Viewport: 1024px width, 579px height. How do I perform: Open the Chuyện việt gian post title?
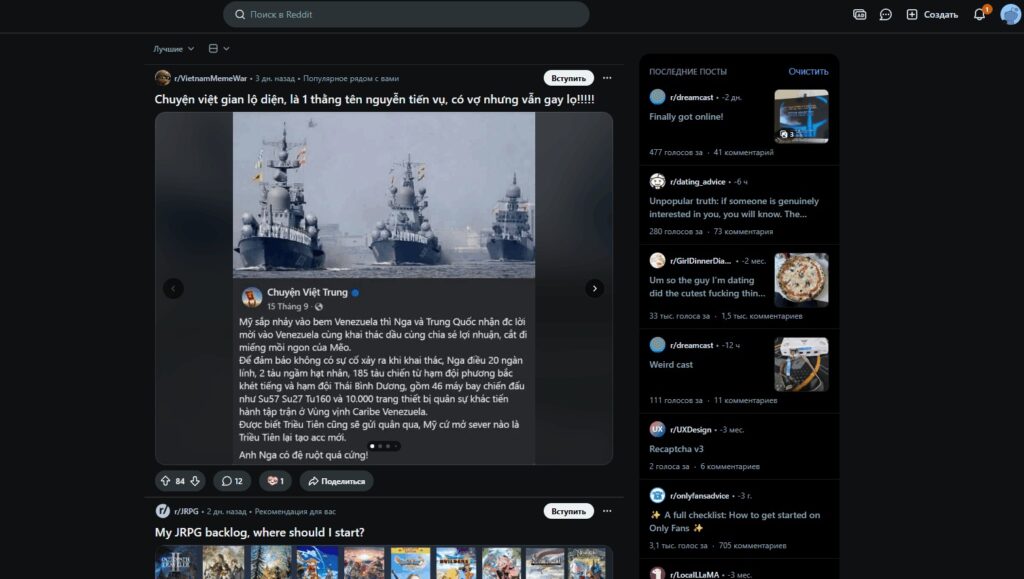374,100
